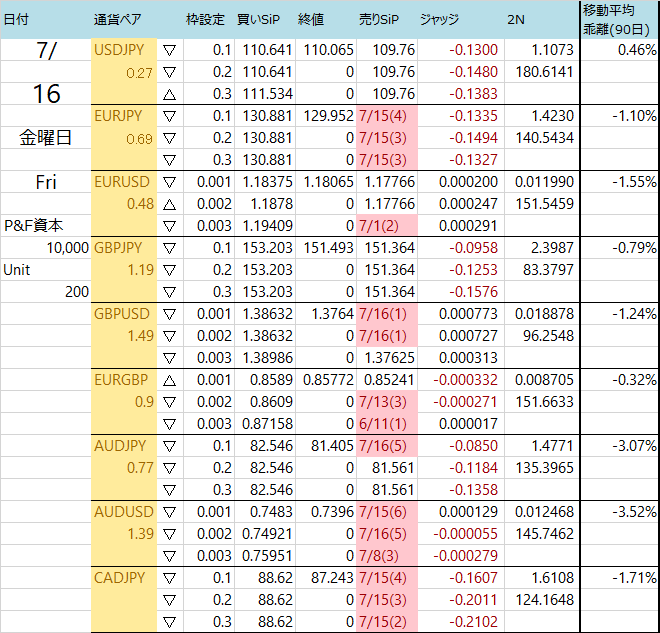Select the 日付 column header
The height and width of the screenshot is (633, 660).
(x=16, y=19)
